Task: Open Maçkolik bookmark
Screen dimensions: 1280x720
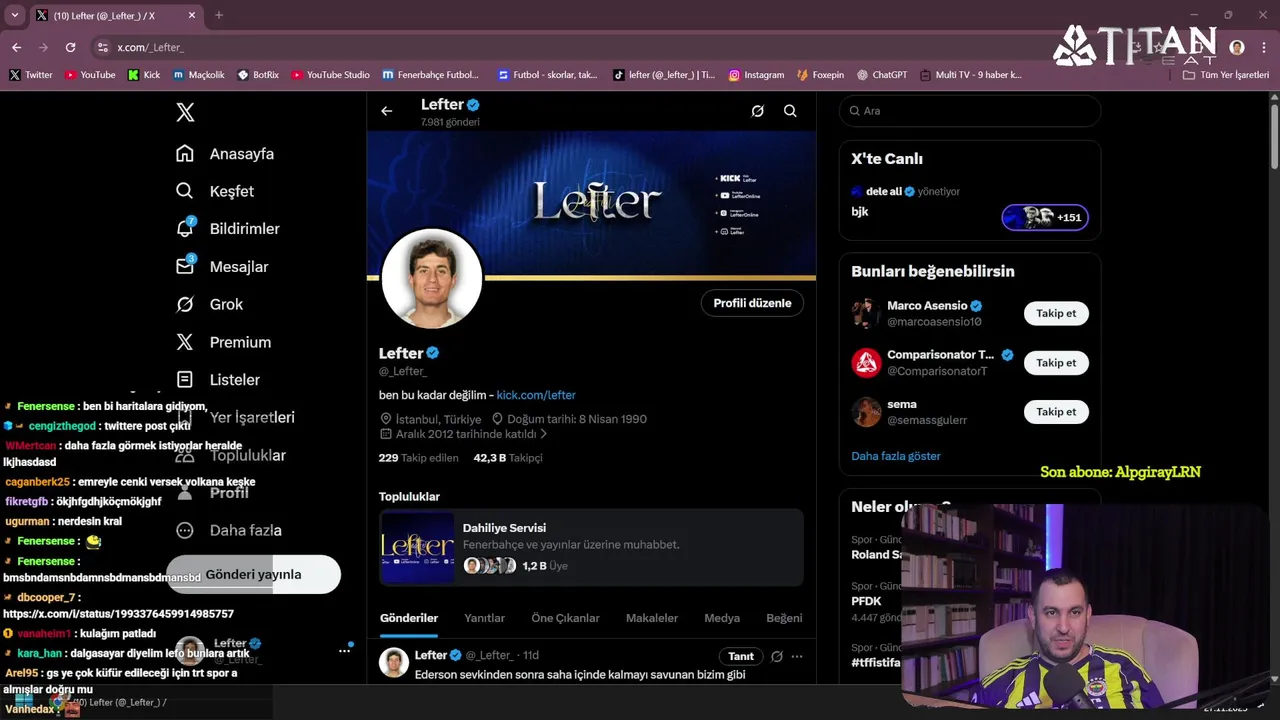Action: (198, 75)
